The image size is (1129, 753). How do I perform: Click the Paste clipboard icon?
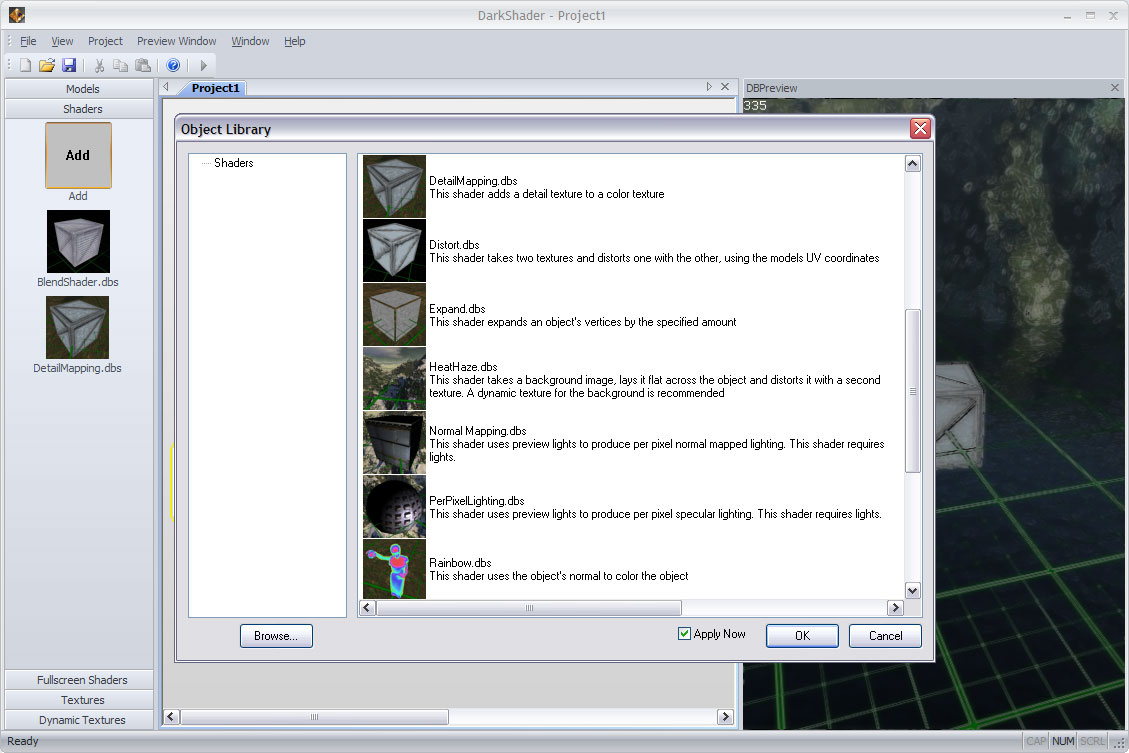(143, 65)
